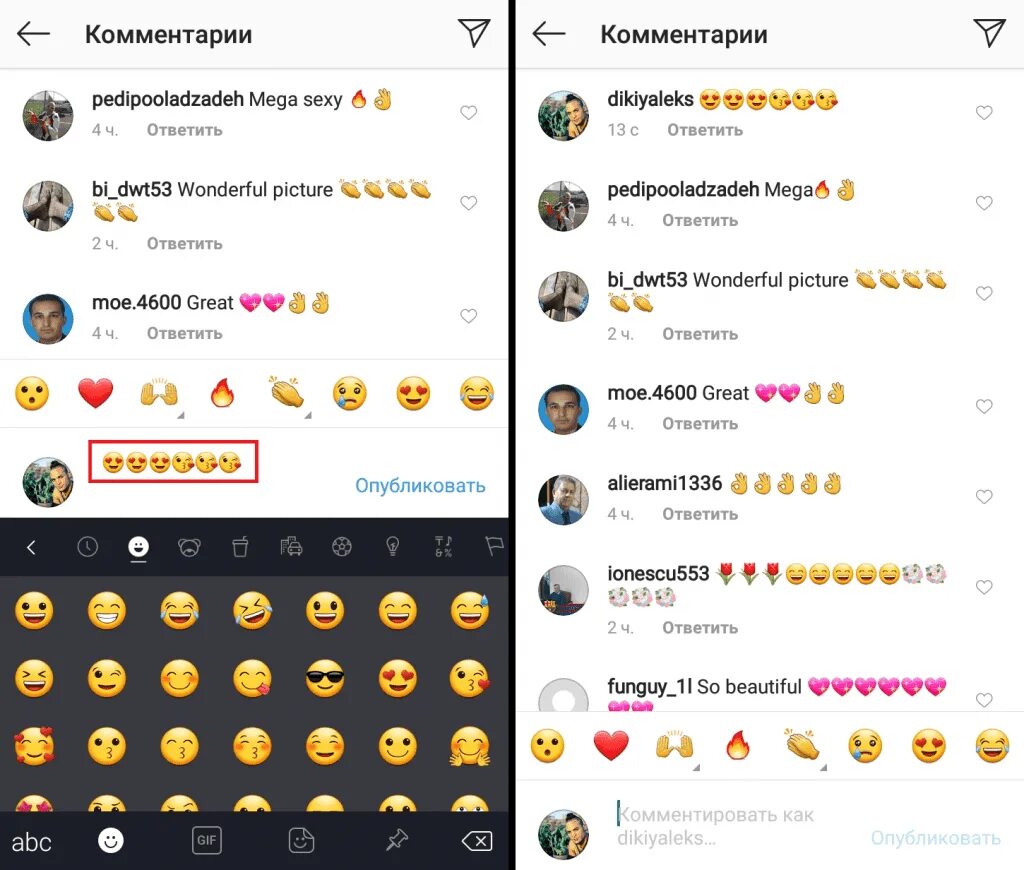Switch to recent emojis clock tab
1024x870 pixels.
click(88, 547)
